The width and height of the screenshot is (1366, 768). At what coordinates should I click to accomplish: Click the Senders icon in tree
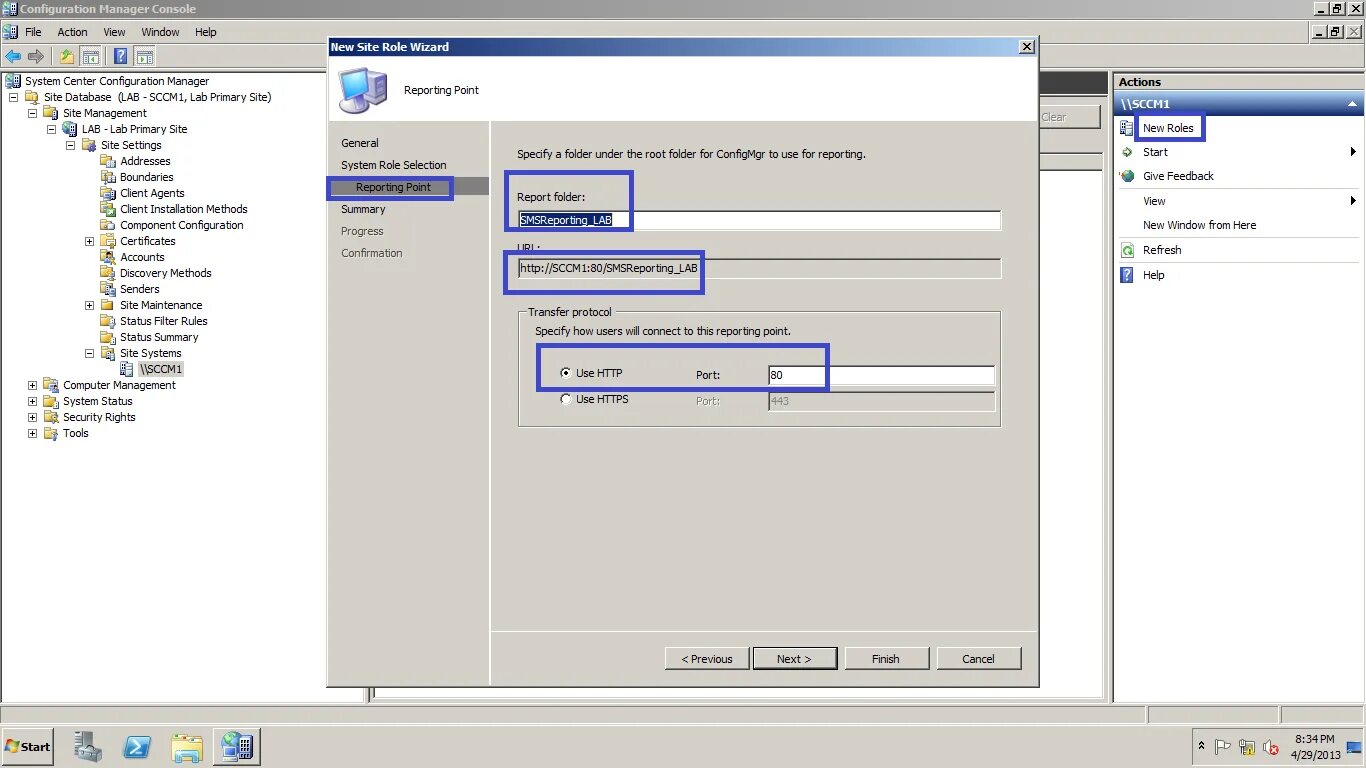coord(108,289)
